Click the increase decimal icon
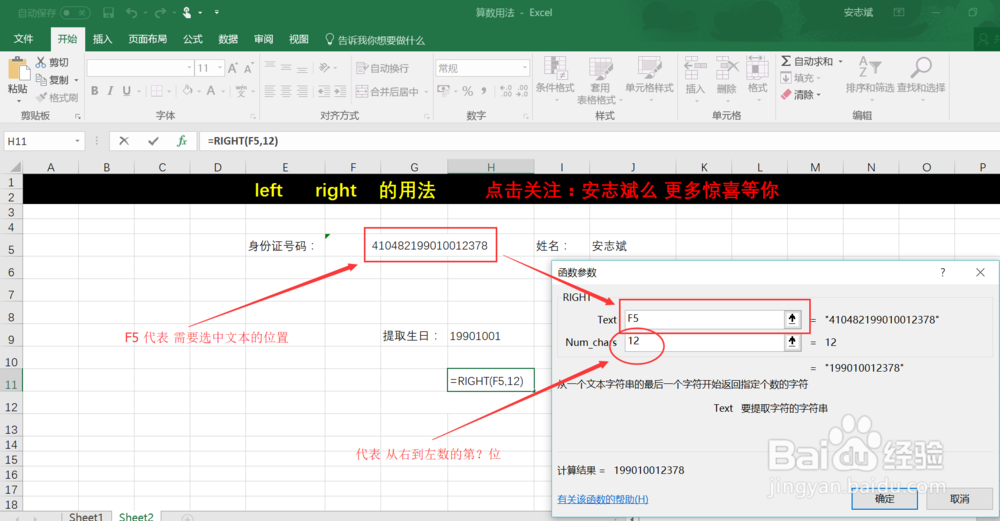This screenshot has height=521, width=1000. 506,91
